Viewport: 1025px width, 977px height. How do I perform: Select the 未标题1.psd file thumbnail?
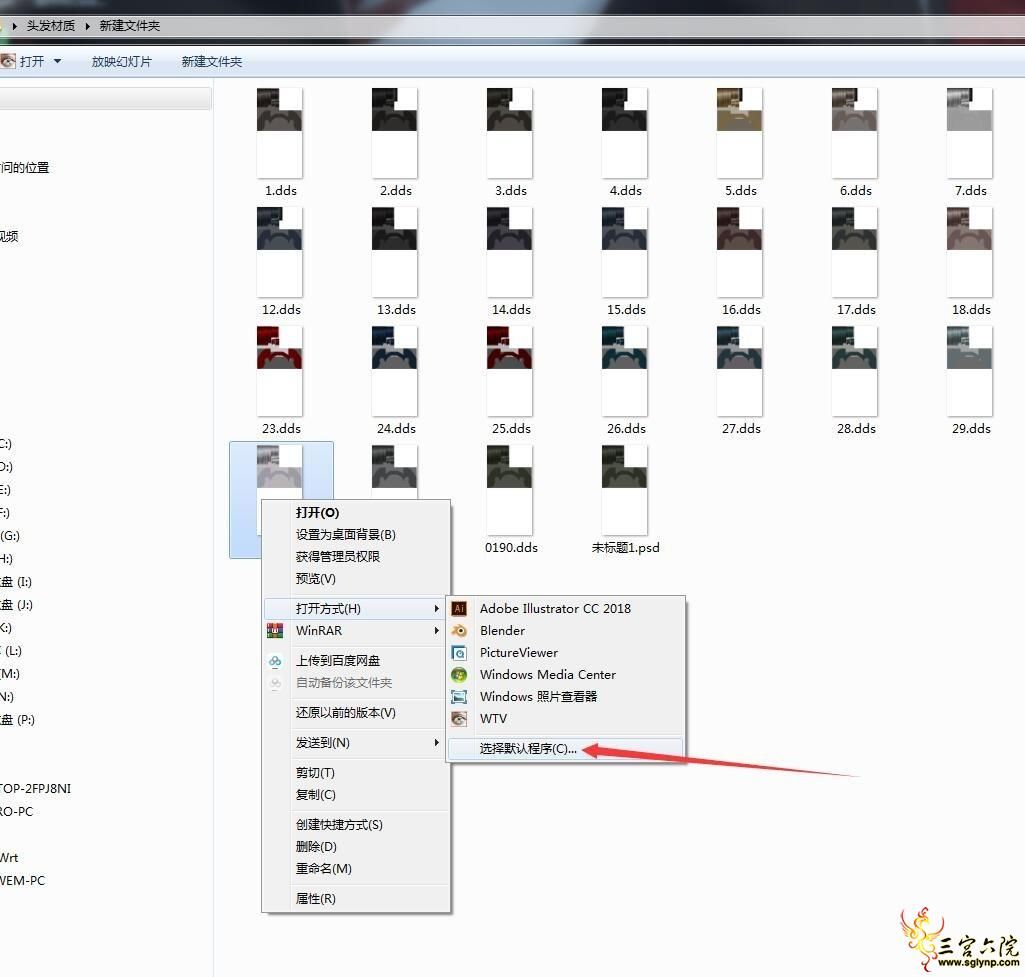(625, 489)
